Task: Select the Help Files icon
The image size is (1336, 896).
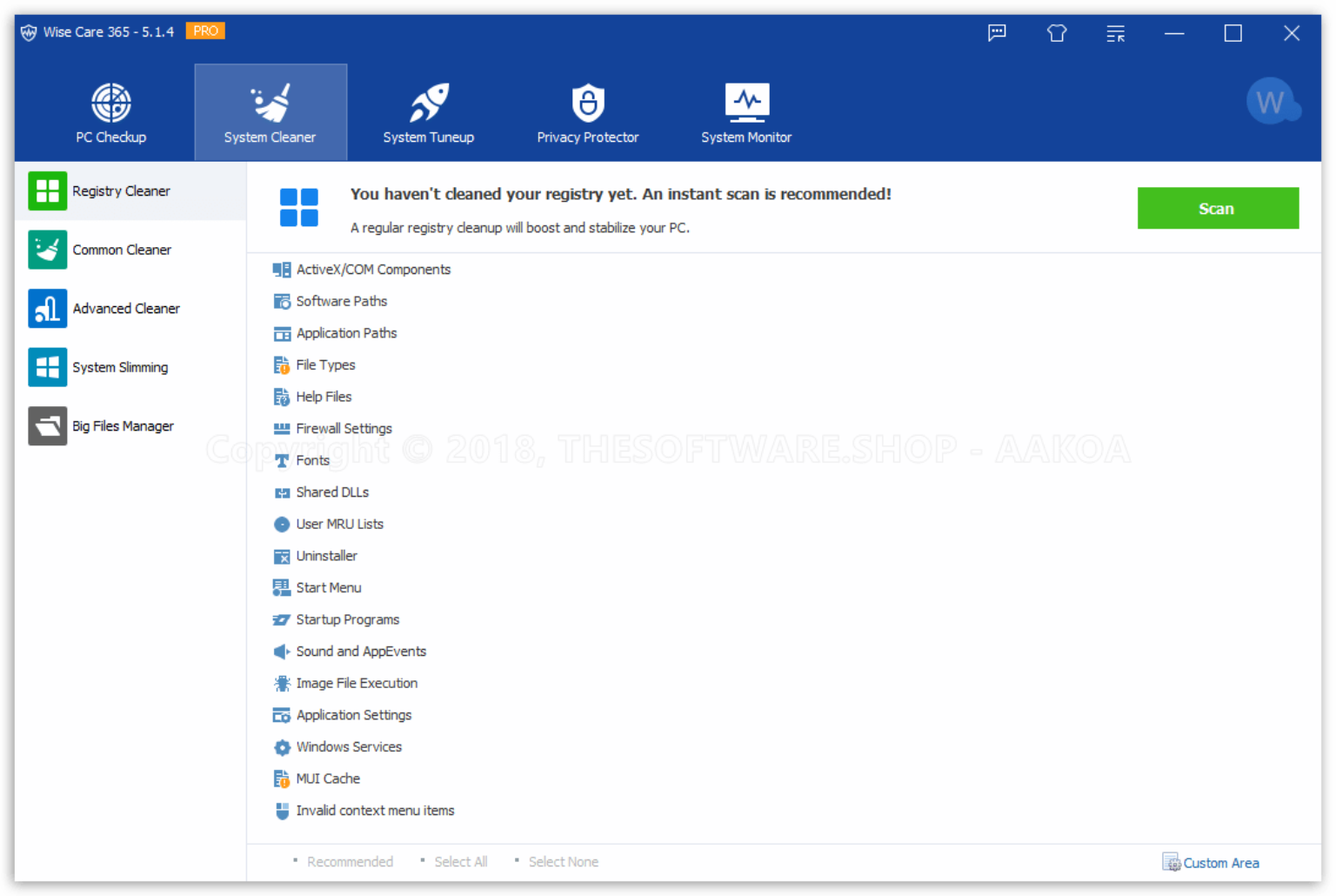Action: click(282, 397)
